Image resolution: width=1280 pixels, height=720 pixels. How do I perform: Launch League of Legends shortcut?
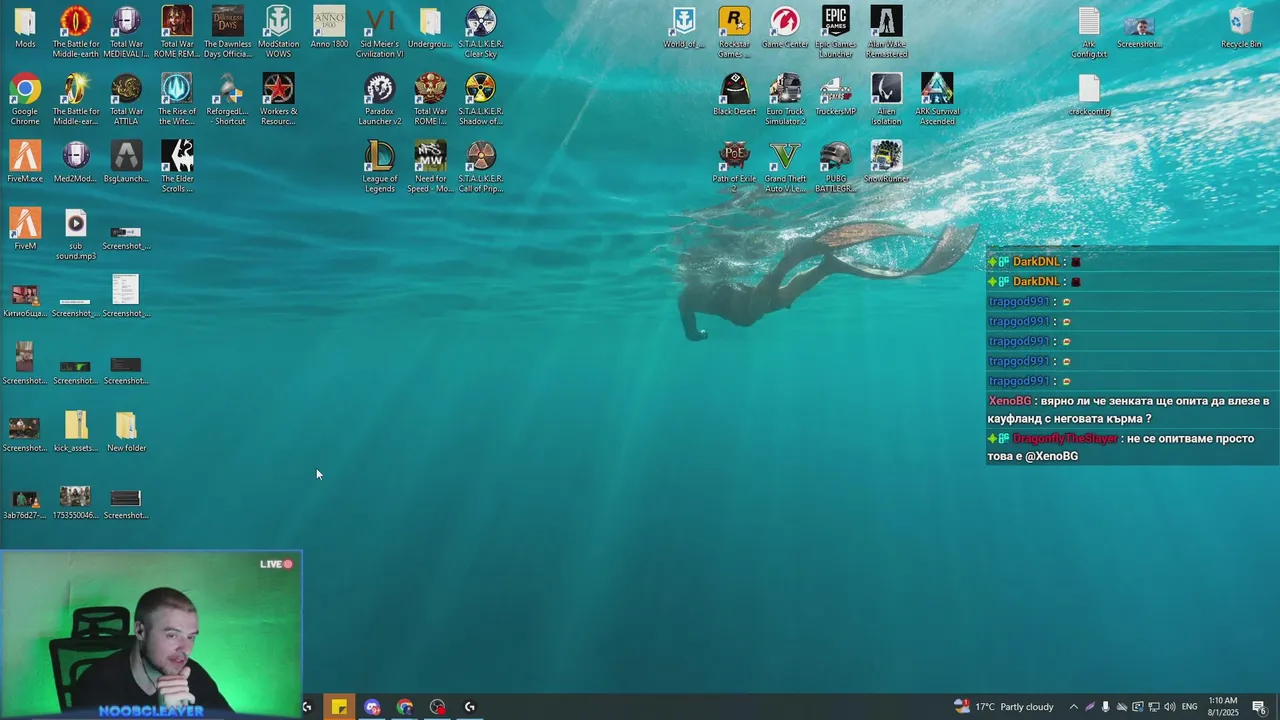(380, 166)
